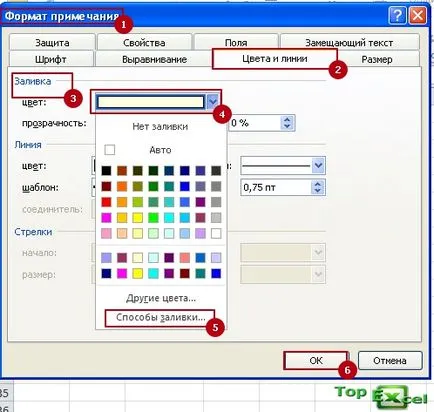Select the Размер tab
This screenshot has height=412, width=434.
coord(377,60)
